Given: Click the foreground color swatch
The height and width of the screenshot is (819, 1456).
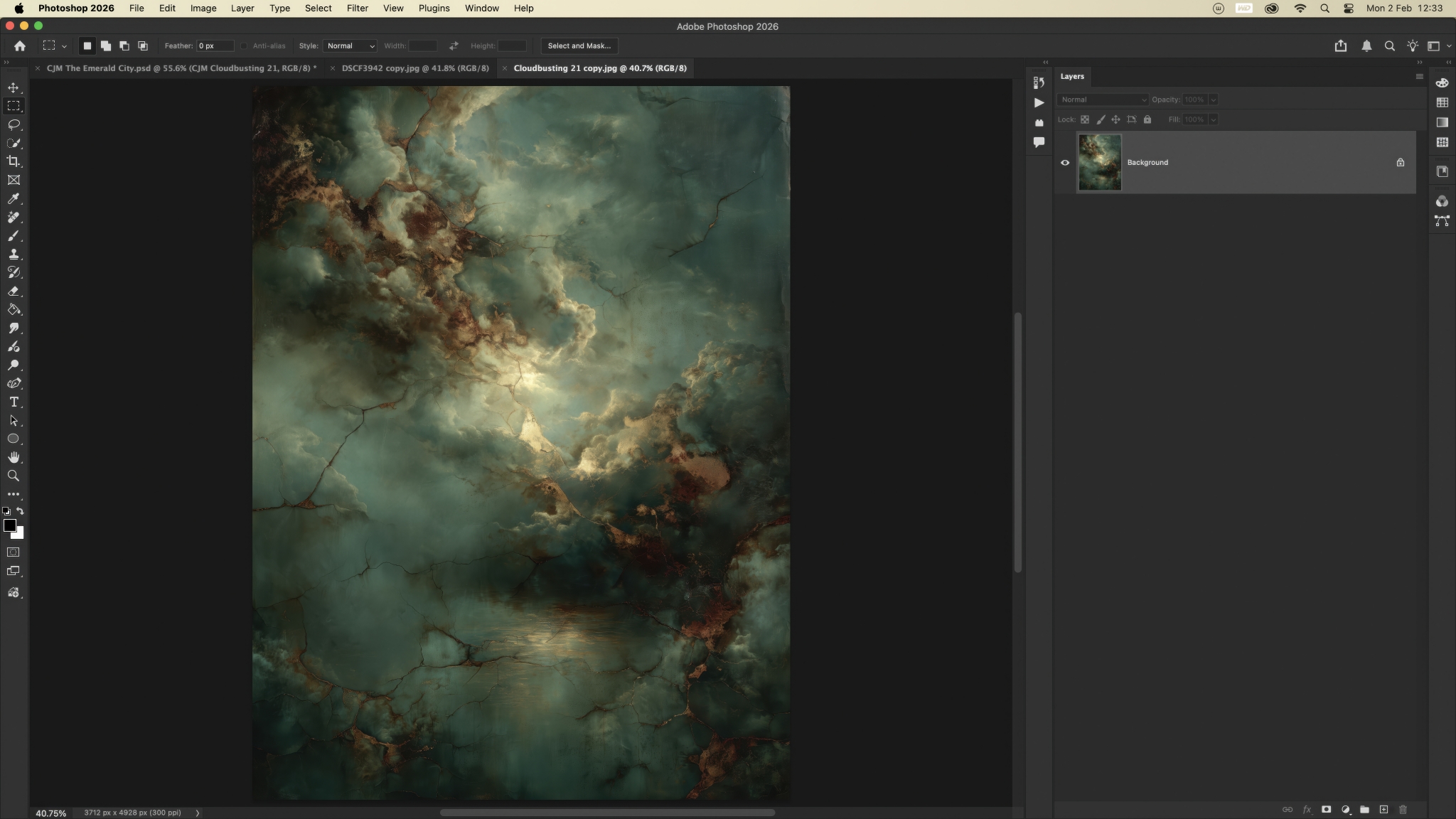Looking at the screenshot, I should pyautogui.click(x=9, y=525).
